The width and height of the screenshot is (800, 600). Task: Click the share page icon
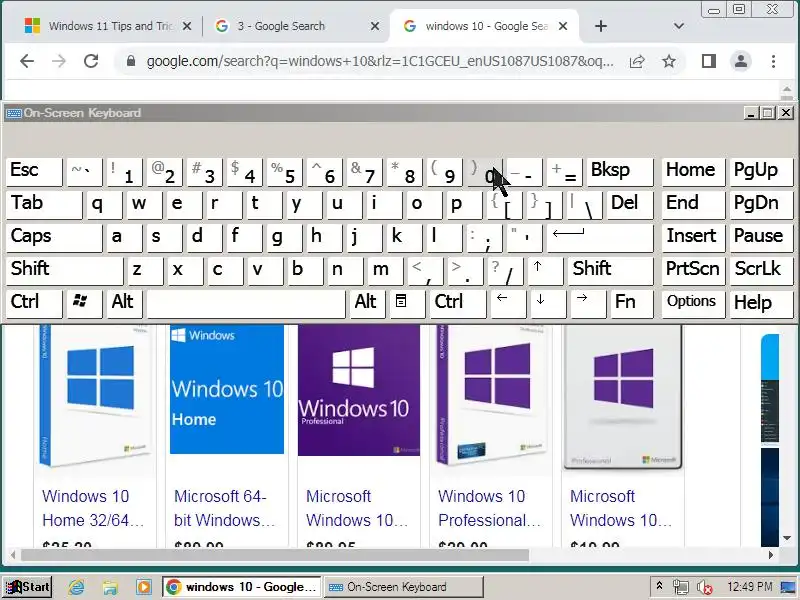[x=637, y=61]
